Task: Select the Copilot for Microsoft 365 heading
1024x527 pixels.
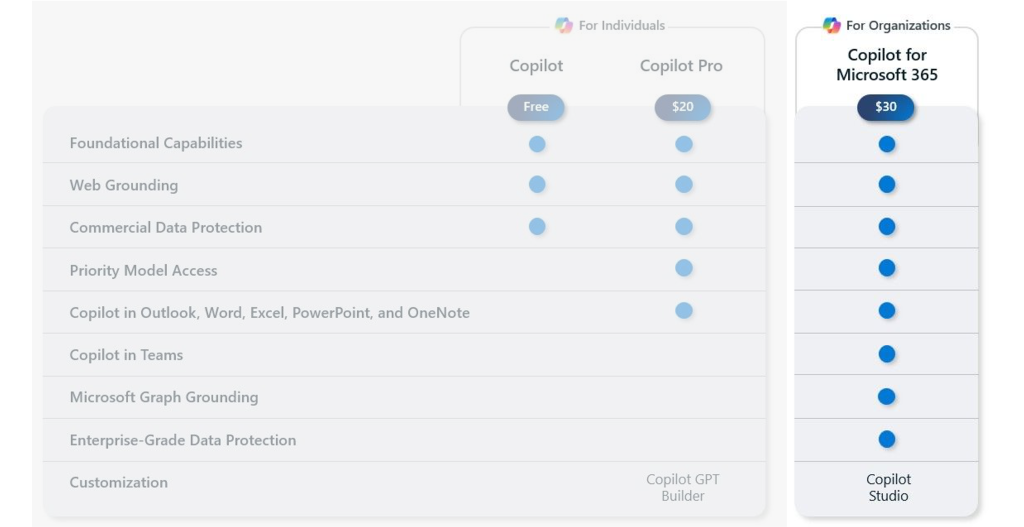Action: coord(887,65)
